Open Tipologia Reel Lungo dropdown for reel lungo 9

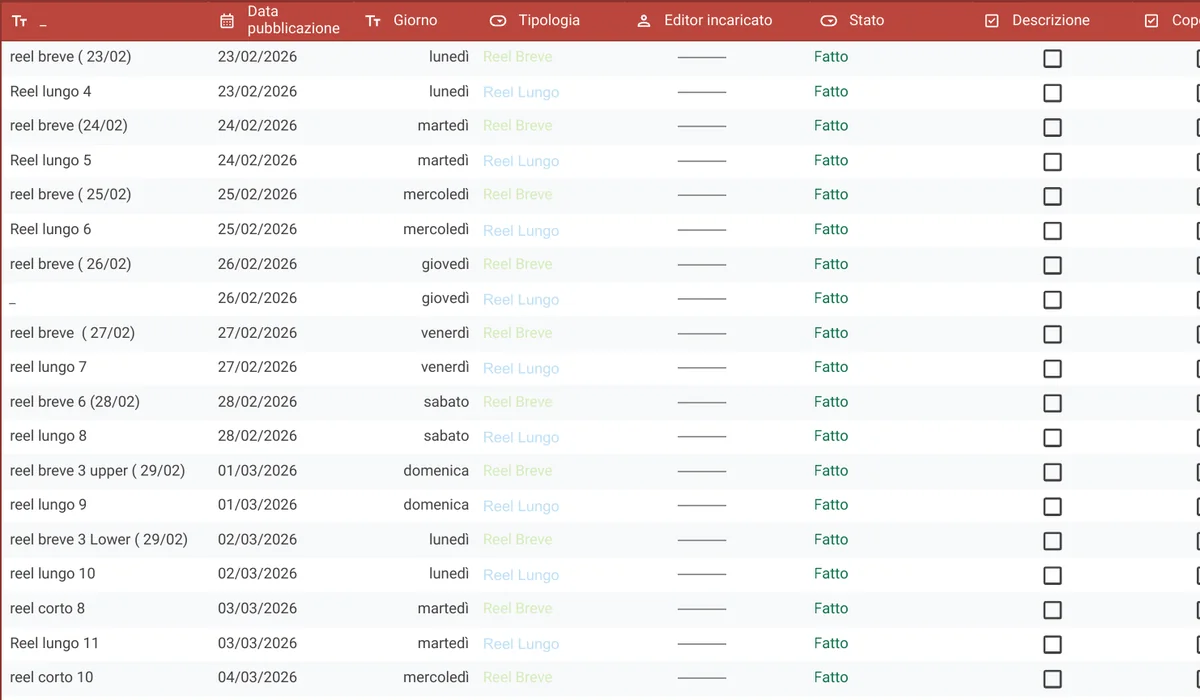pyautogui.click(x=521, y=506)
